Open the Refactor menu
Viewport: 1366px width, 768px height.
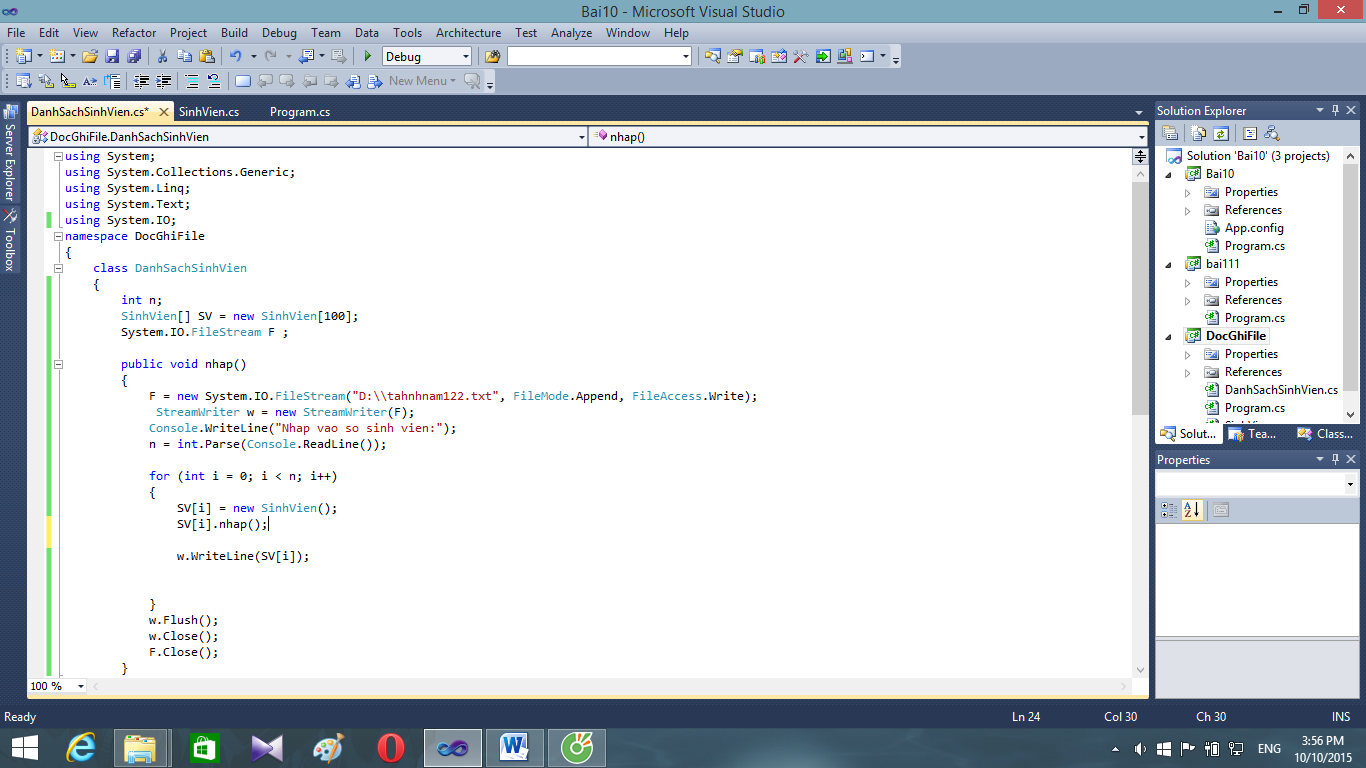pos(134,33)
